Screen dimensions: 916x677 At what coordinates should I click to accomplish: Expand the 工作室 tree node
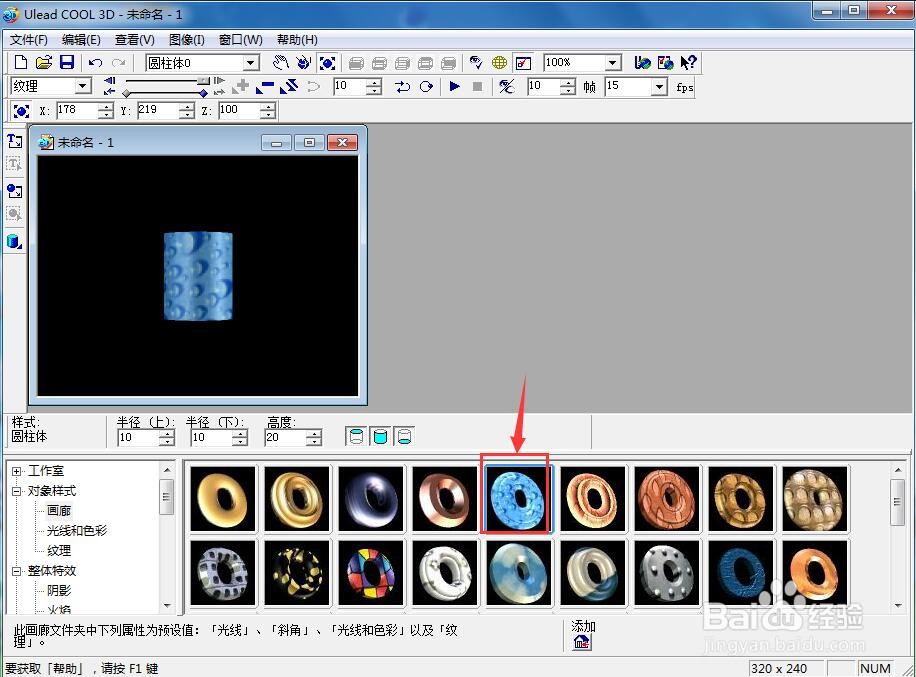16,471
